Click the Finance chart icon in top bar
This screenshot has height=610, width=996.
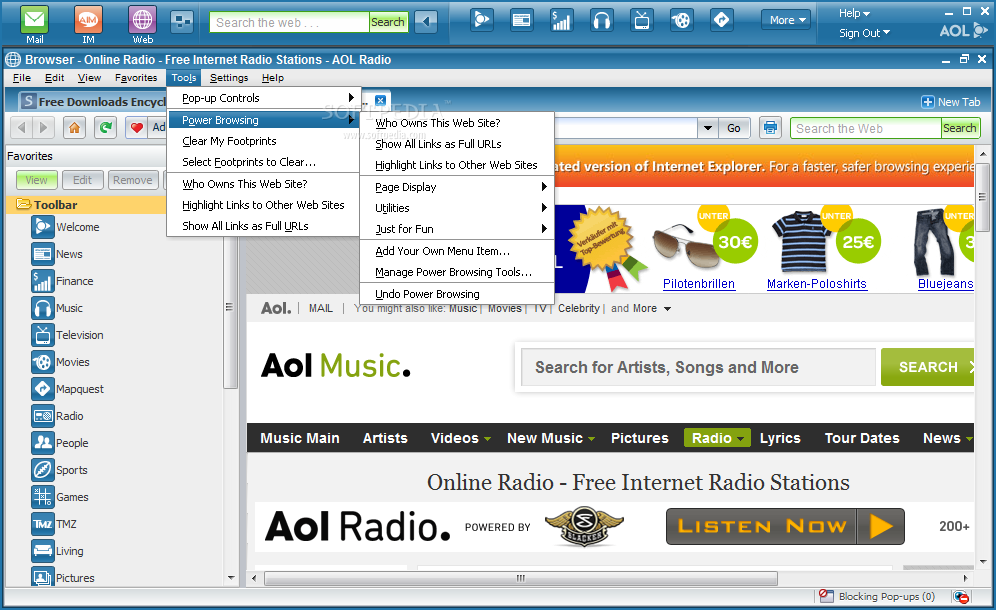coord(562,21)
